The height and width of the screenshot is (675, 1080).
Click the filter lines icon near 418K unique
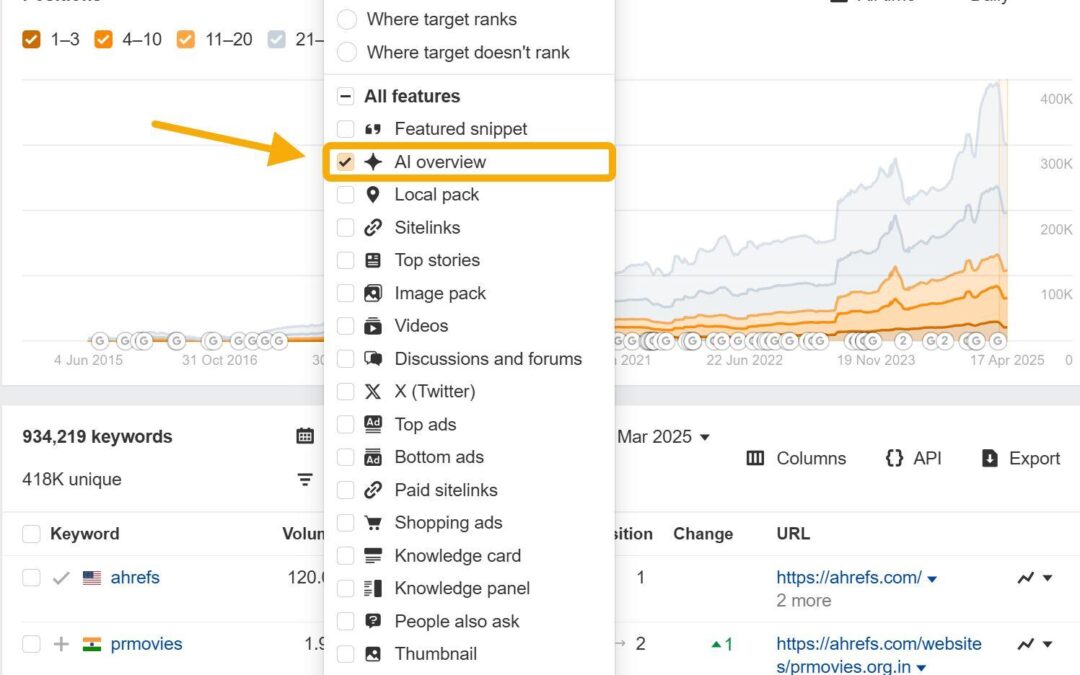click(305, 479)
